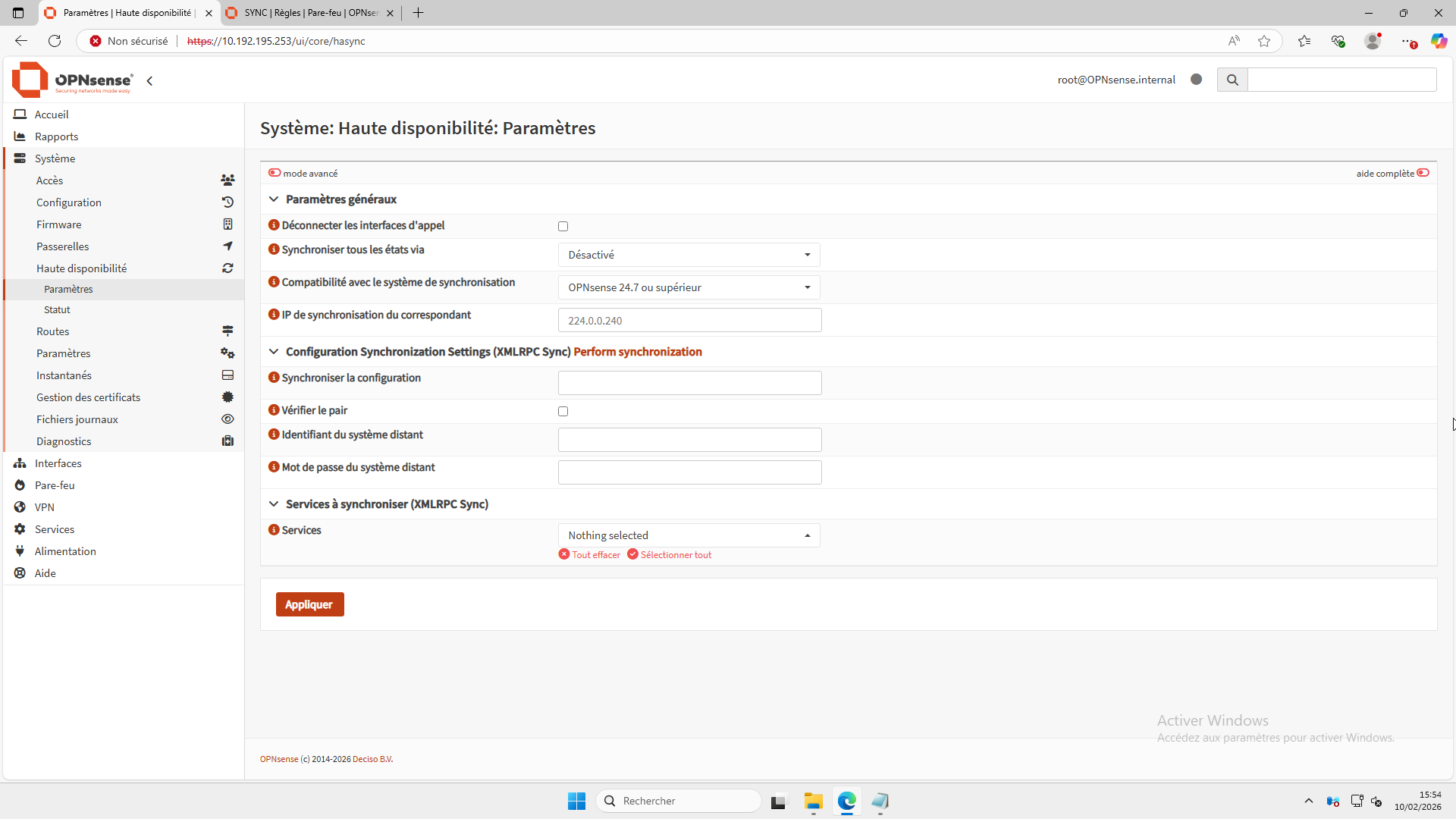Image resolution: width=1456 pixels, height=825 pixels.
Task: Open the Statut submenu item
Action: click(x=57, y=310)
